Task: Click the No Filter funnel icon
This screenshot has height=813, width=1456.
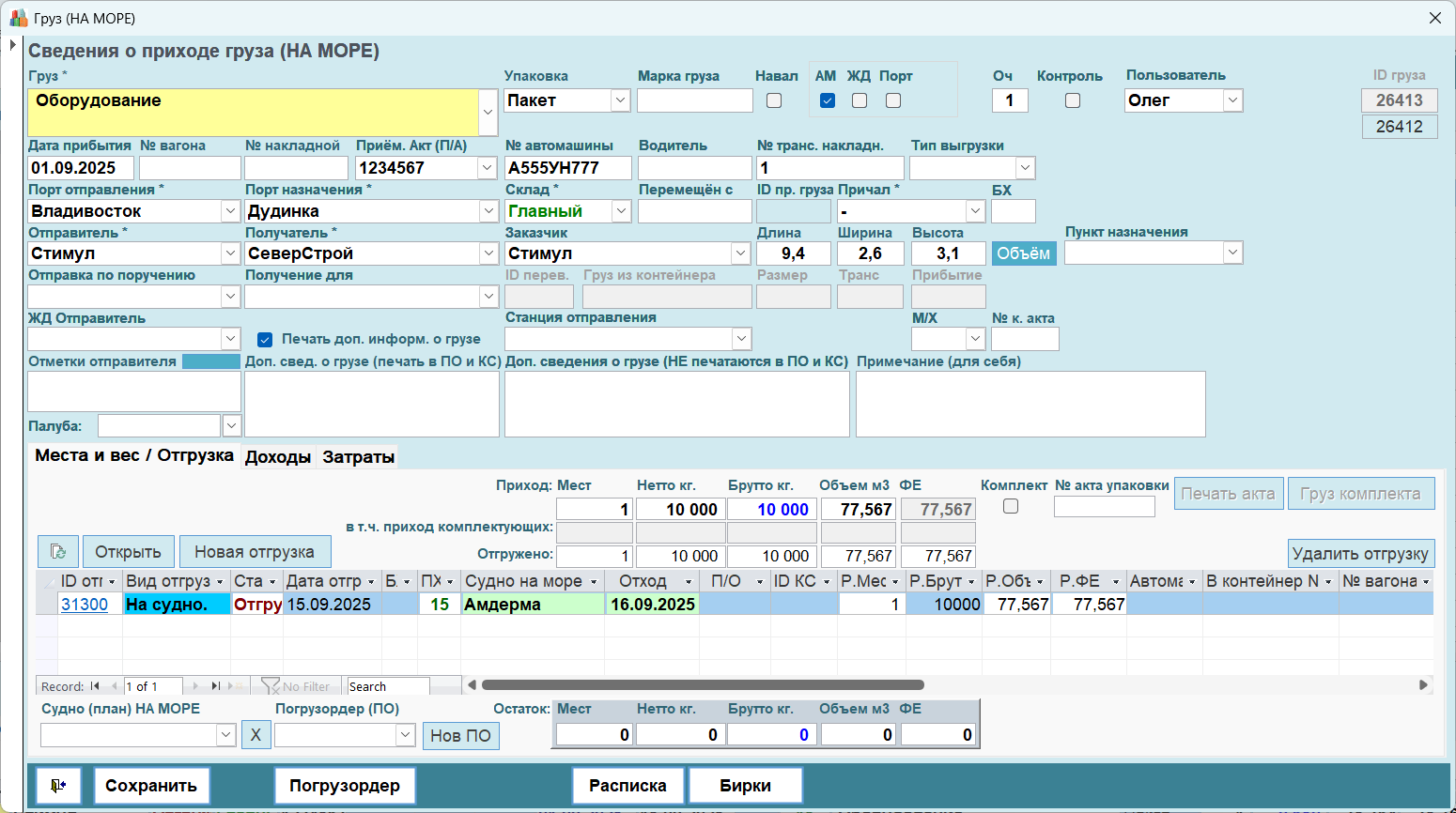Action: 271,686
